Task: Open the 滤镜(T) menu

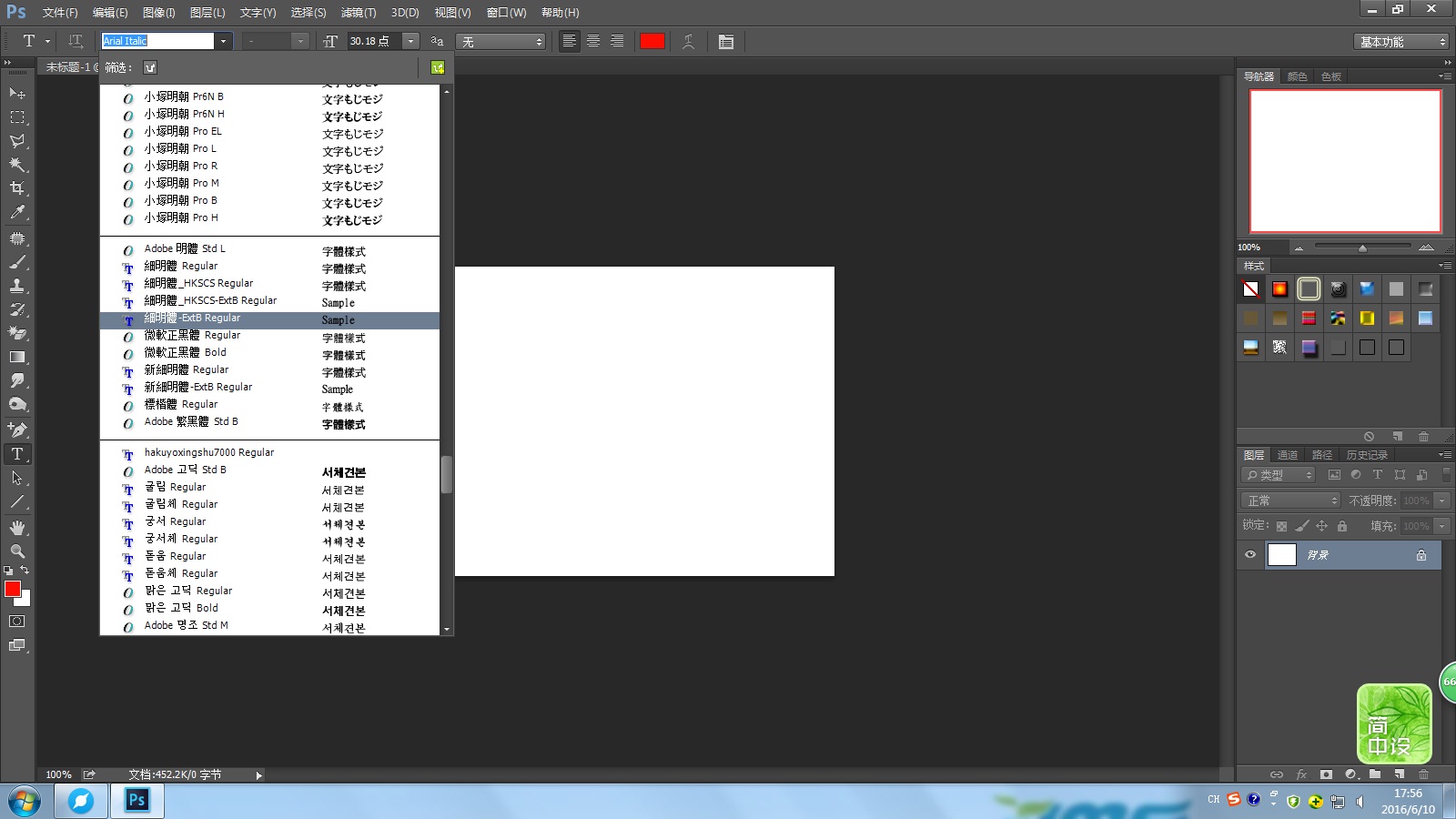Action: pyautogui.click(x=359, y=13)
